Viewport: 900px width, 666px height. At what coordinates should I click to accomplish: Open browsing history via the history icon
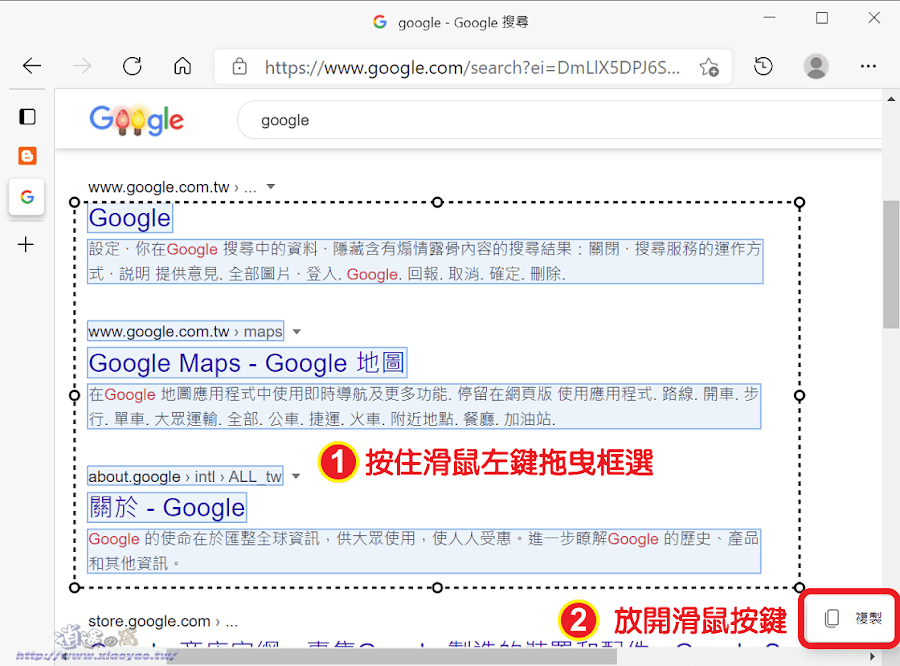pyautogui.click(x=763, y=66)
